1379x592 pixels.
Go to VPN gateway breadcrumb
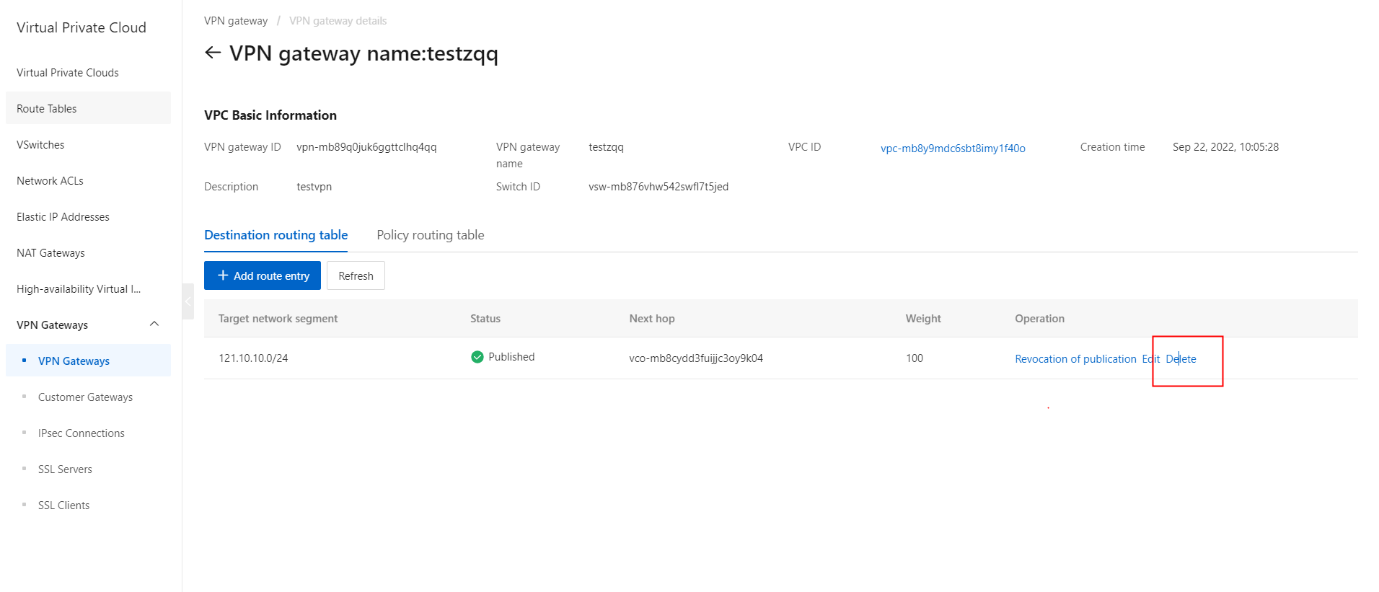tap(236, 21)
